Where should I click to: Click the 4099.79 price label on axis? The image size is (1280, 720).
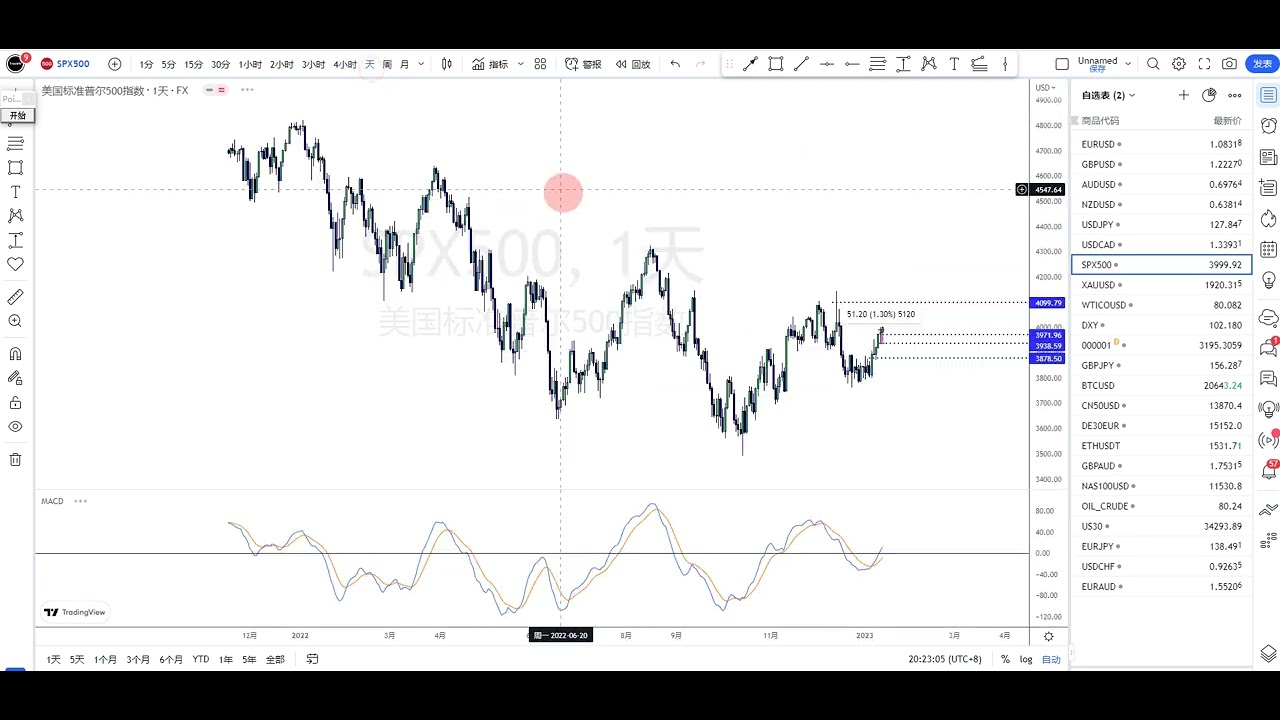click(1048, 302)
